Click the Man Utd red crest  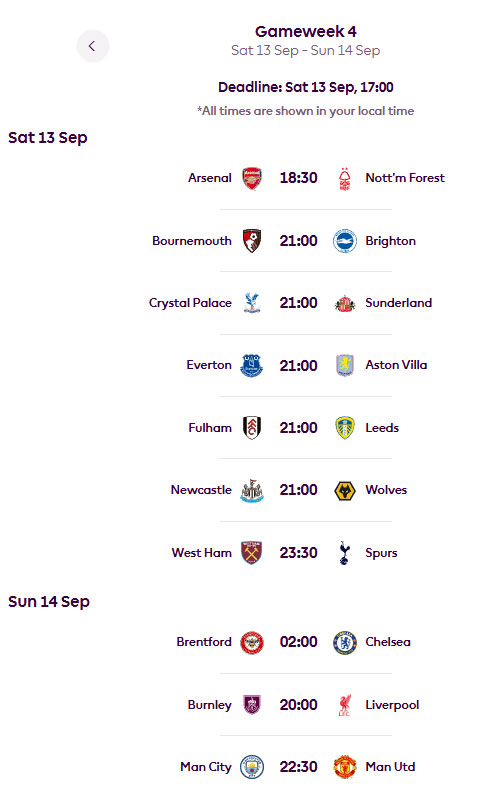tap(344, 767)
